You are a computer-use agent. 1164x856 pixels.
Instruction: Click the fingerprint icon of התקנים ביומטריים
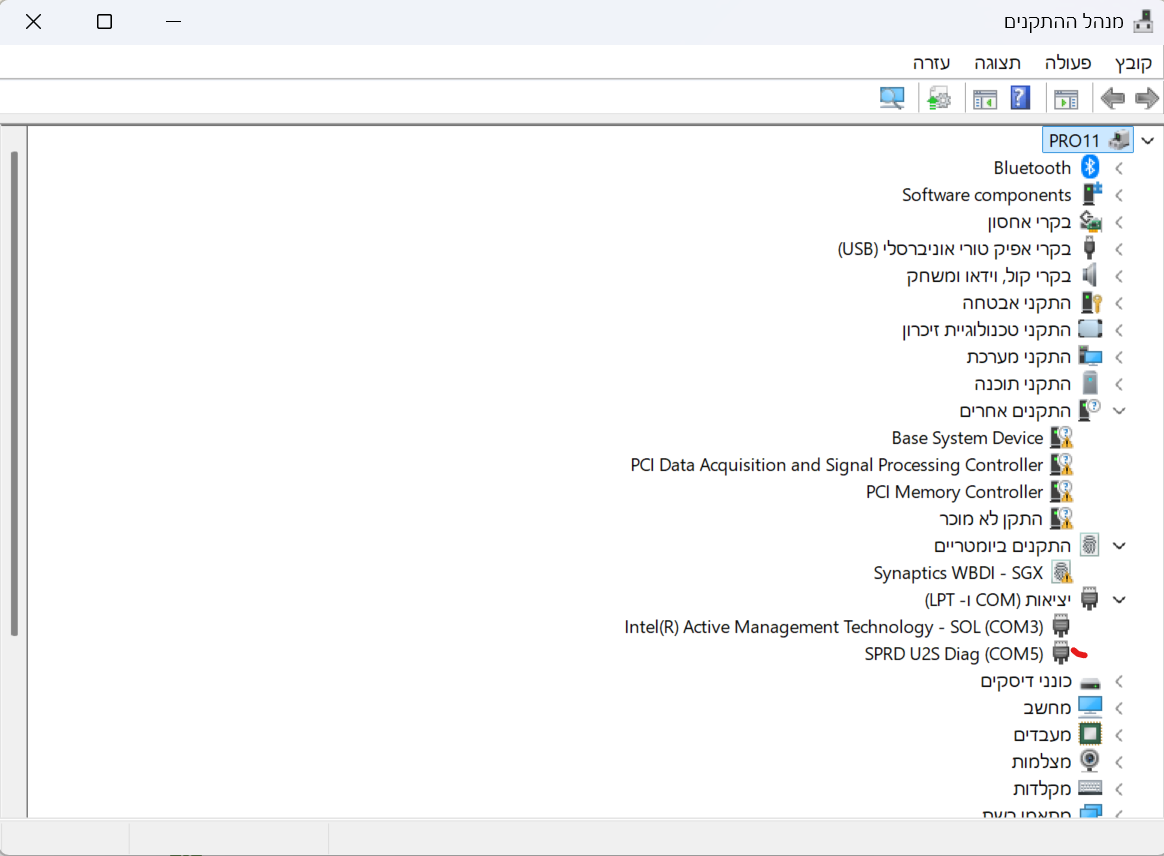1091,545
